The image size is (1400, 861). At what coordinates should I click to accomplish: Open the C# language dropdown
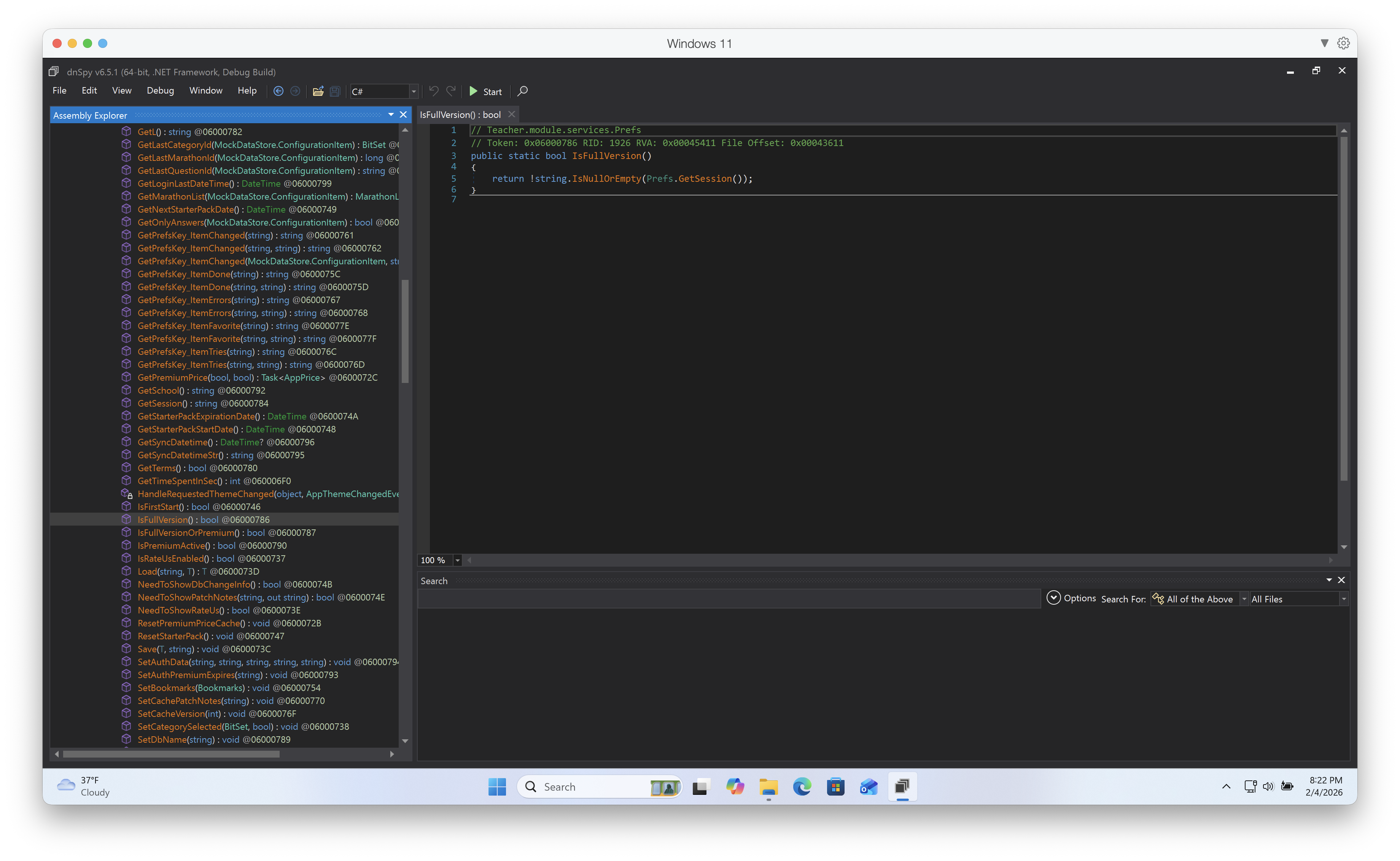tap(414, 92)
